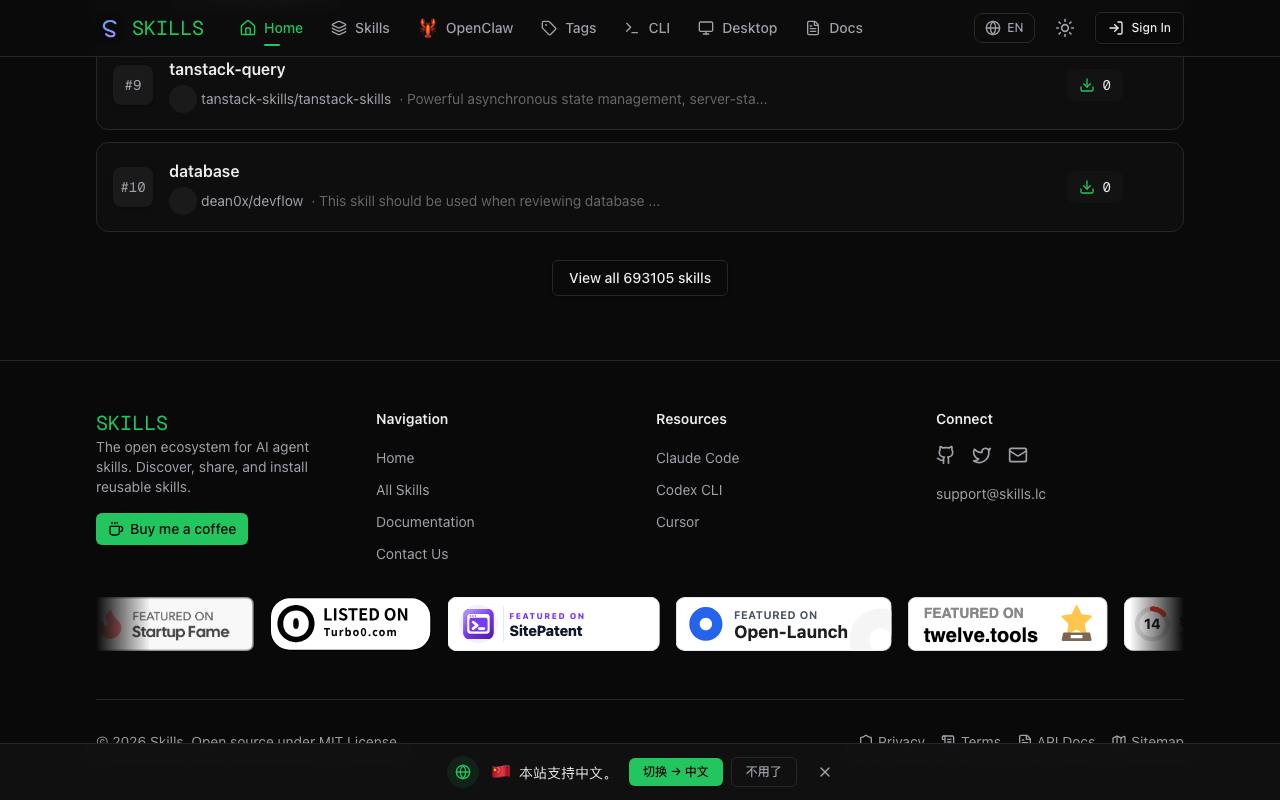Image resolution: width=1280 pixels, height=800 pixels.
Task: Open the Home tab
Action: point(271,28)
